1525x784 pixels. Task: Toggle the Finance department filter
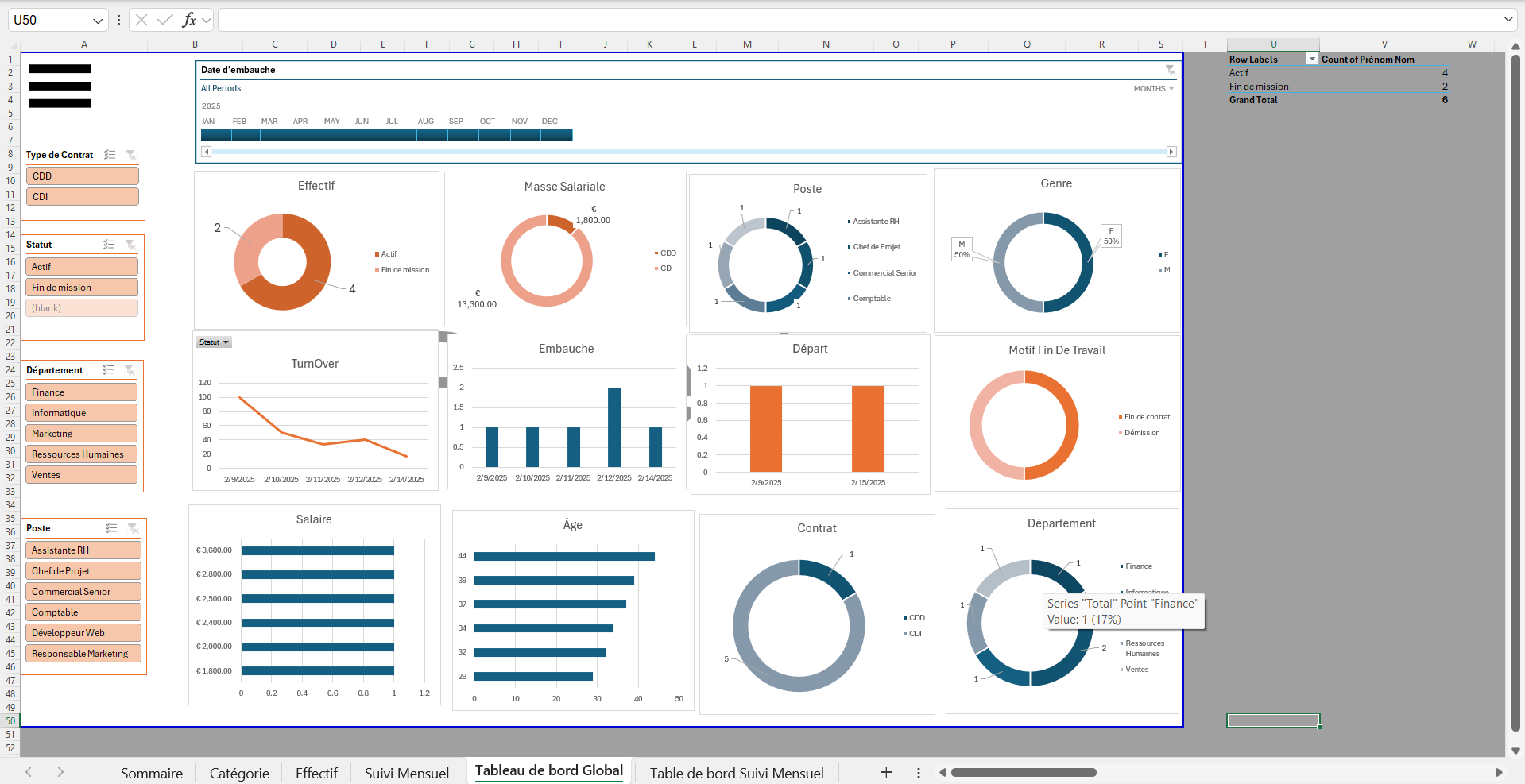pyautogui.click(x=81, y=392)
